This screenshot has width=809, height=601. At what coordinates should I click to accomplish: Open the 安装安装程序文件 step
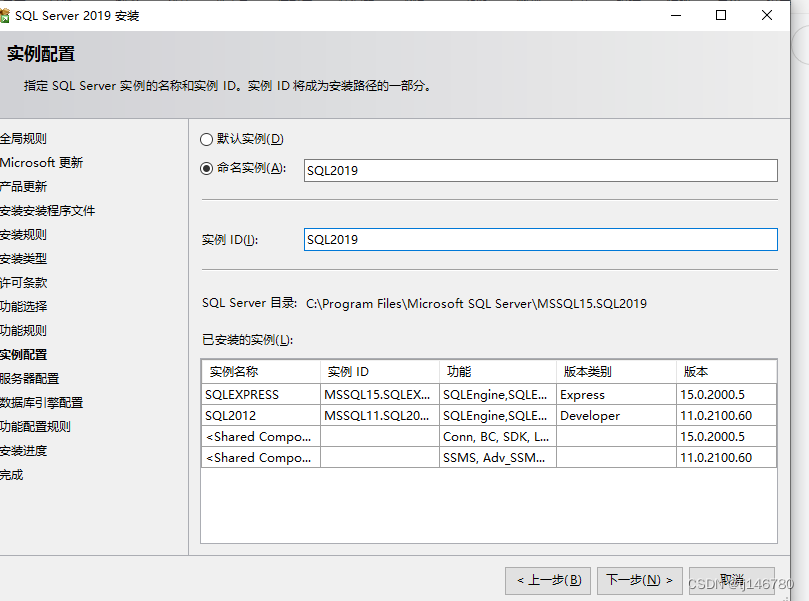click(x=47, y=210)
